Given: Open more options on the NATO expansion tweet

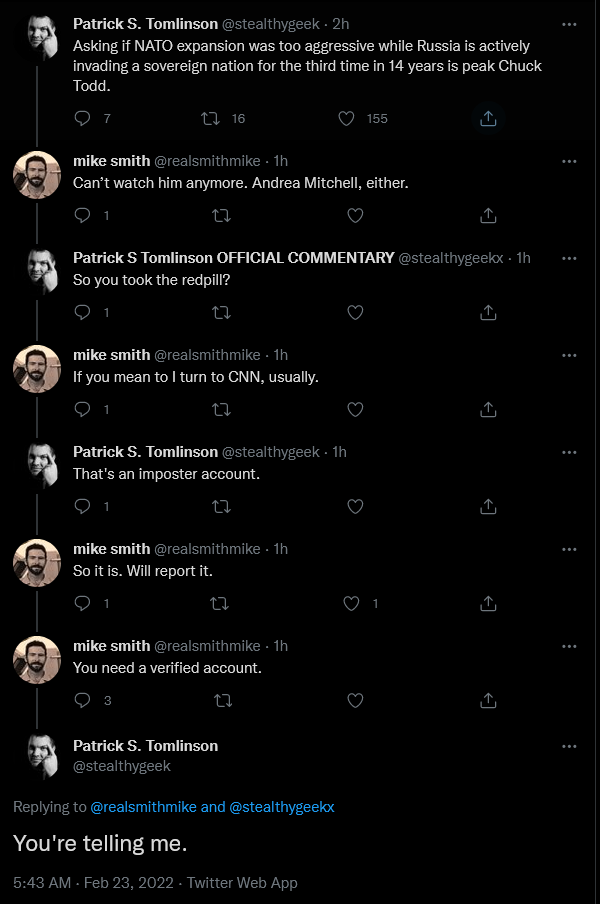Looking at the screenshot, I should point(569,24).
